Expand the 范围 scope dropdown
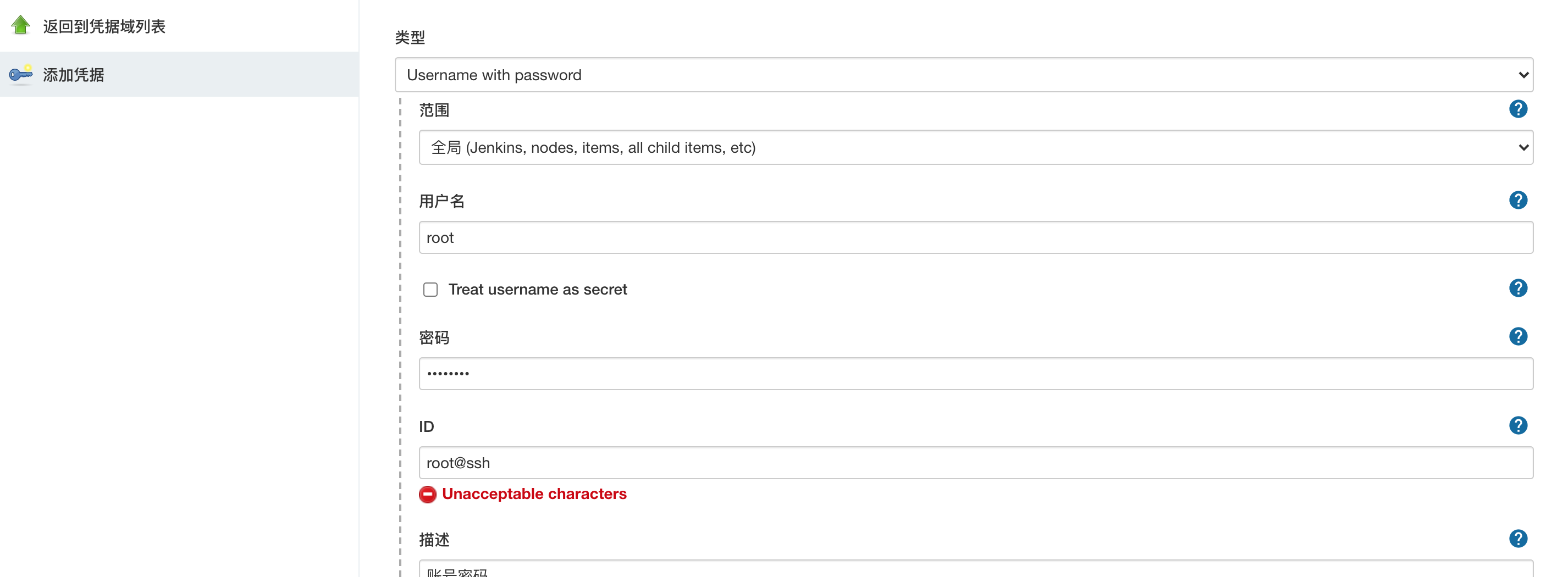Image resolution: width=1568 pixels, height=577 pixels. tap(975, 147)
